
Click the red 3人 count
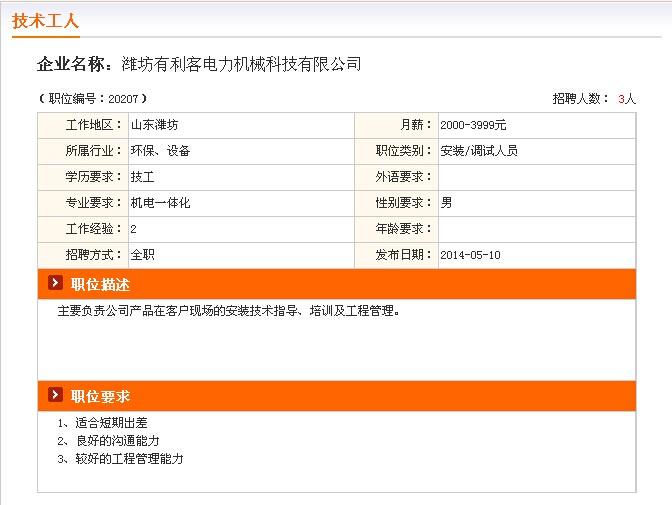(627, 99)
